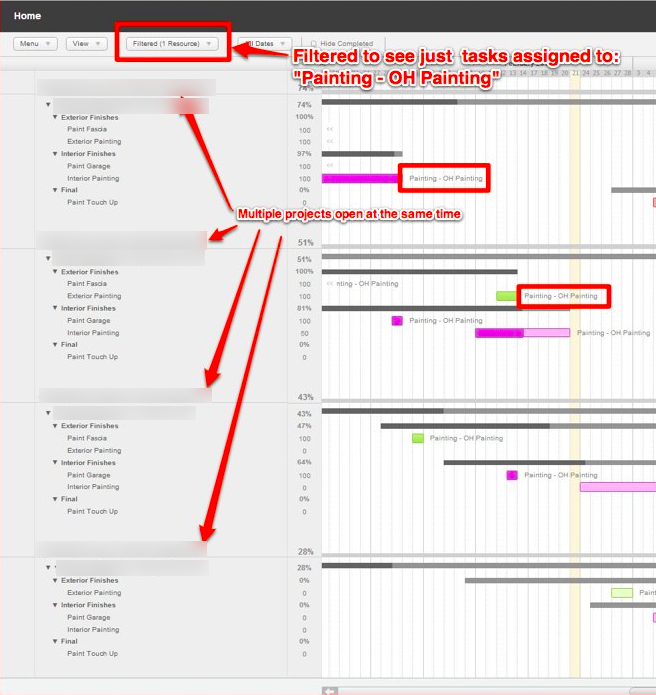
Task: Select Paint Garage task in 28% project
Action: pos(89,617)
